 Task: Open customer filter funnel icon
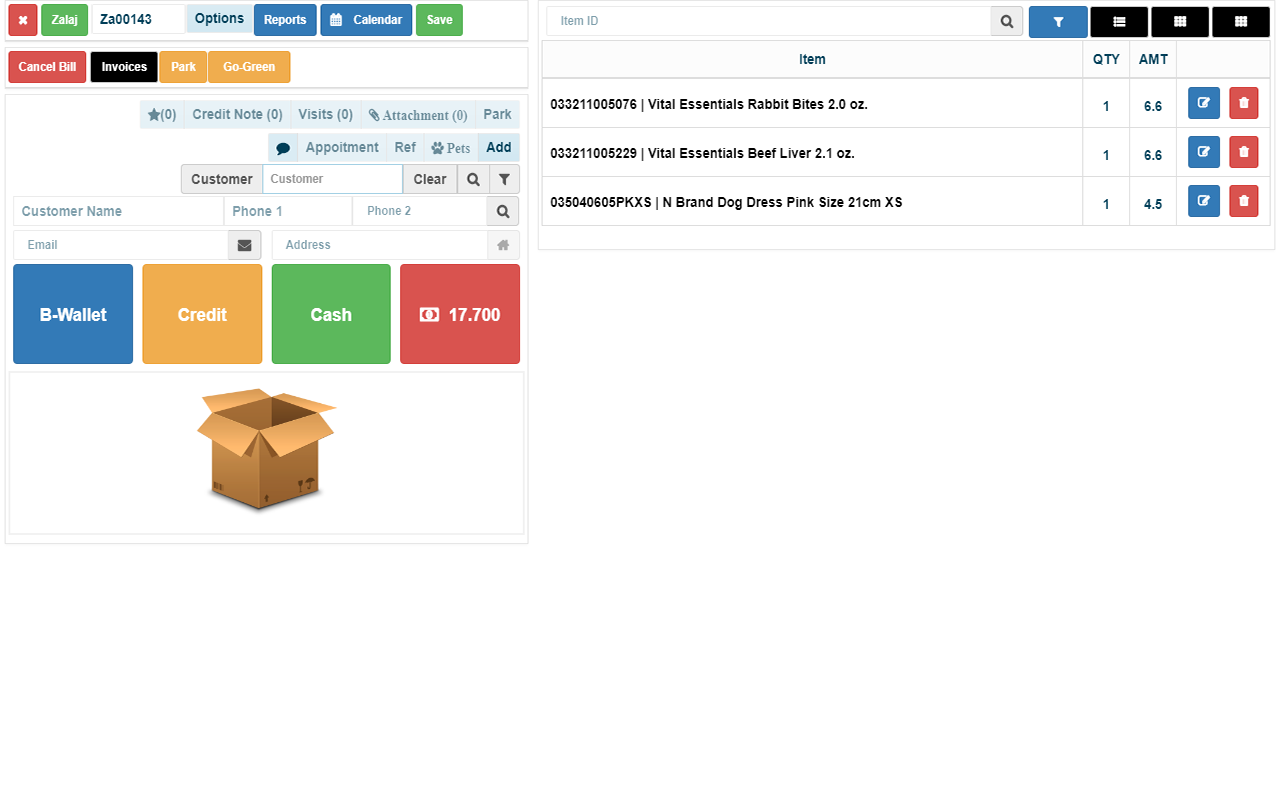pyautogui.click(x=503, y=179)
